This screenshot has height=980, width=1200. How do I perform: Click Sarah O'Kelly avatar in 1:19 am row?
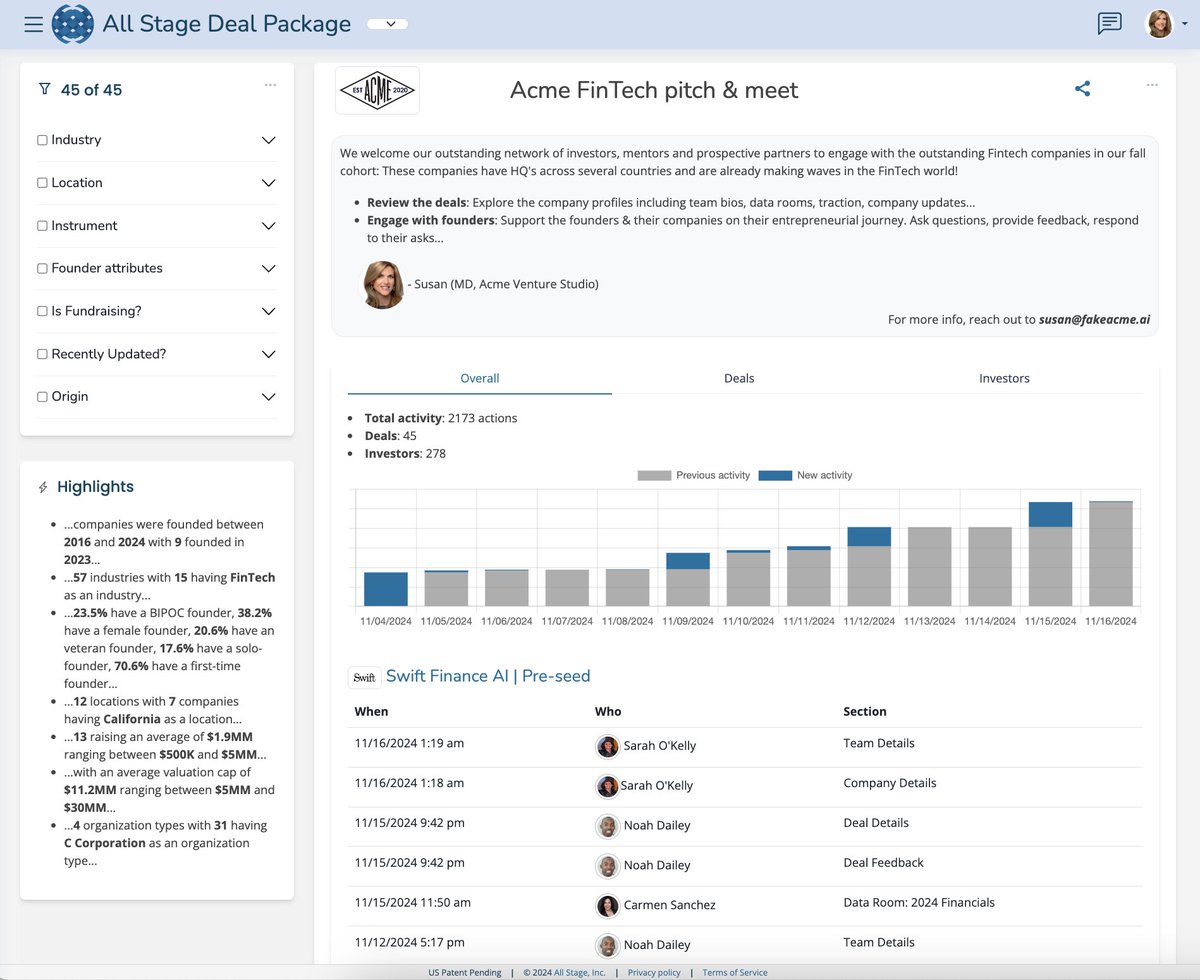607,746
